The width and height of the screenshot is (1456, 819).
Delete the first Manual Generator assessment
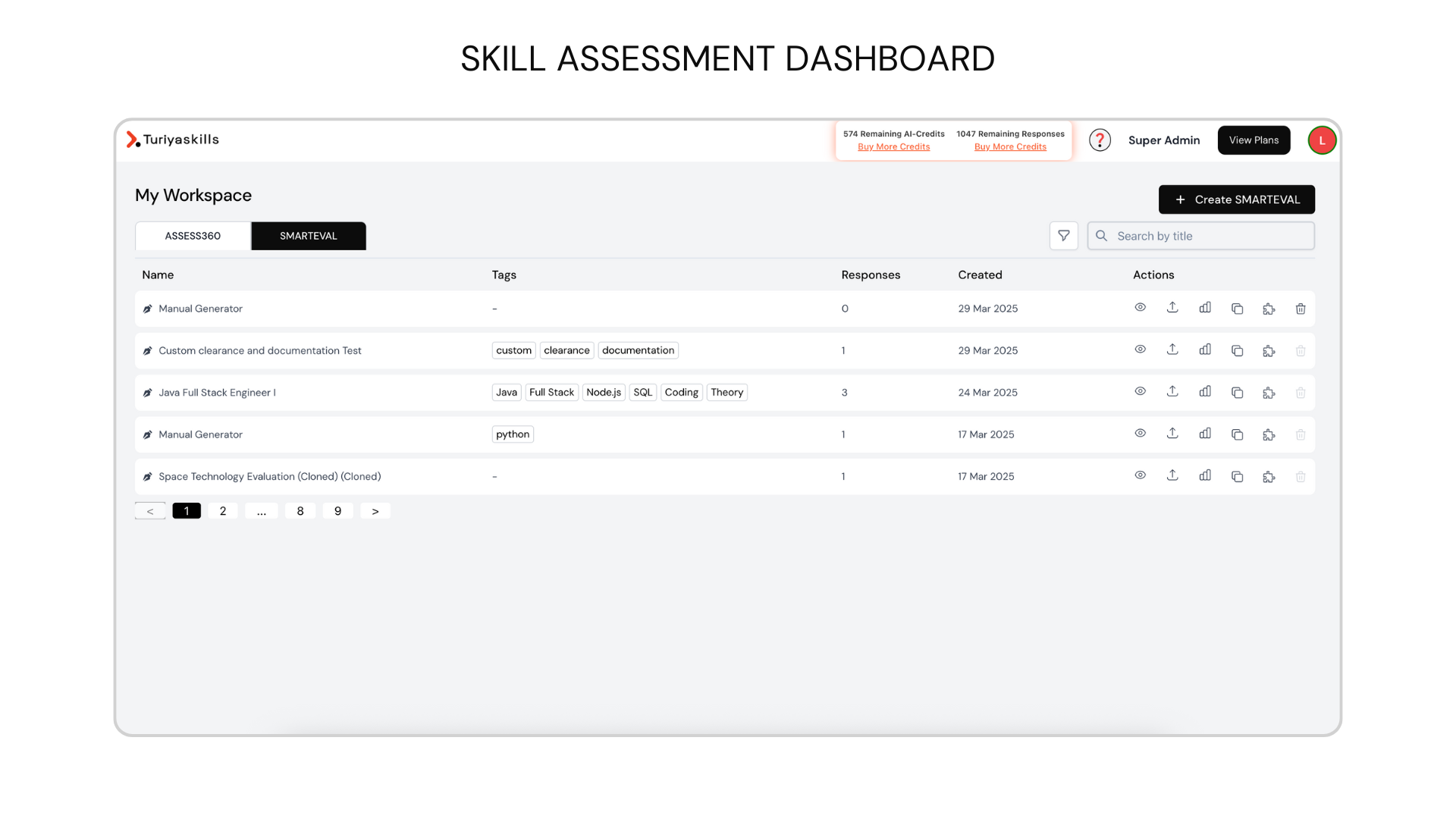pos(1301,309)
